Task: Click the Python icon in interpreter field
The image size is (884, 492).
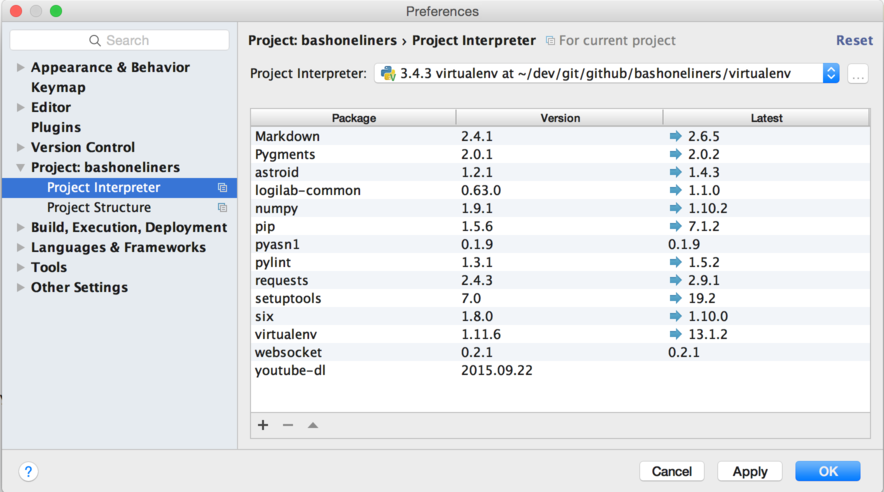Action: pos(388,73)
